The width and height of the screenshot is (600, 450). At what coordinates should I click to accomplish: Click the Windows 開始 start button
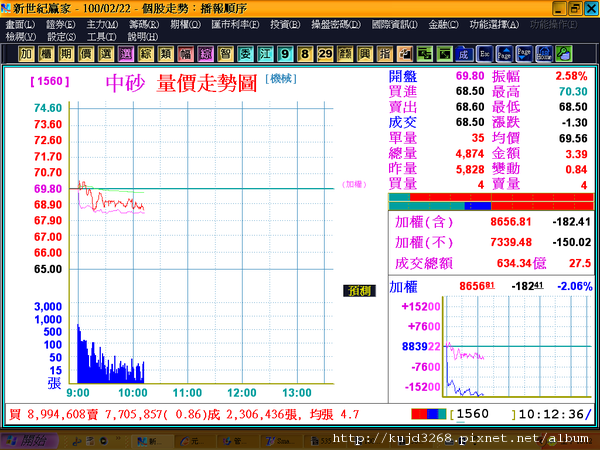[x=29, y=441]
